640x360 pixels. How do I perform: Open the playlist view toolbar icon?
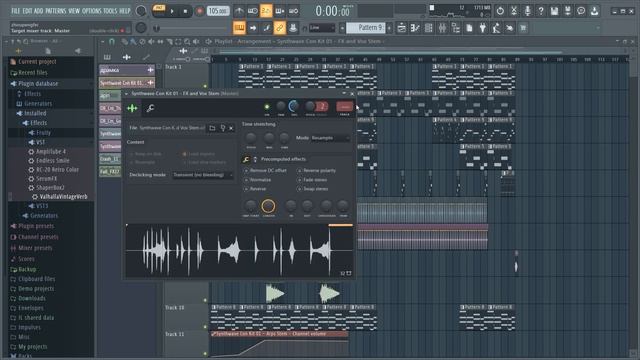point(402,28)
